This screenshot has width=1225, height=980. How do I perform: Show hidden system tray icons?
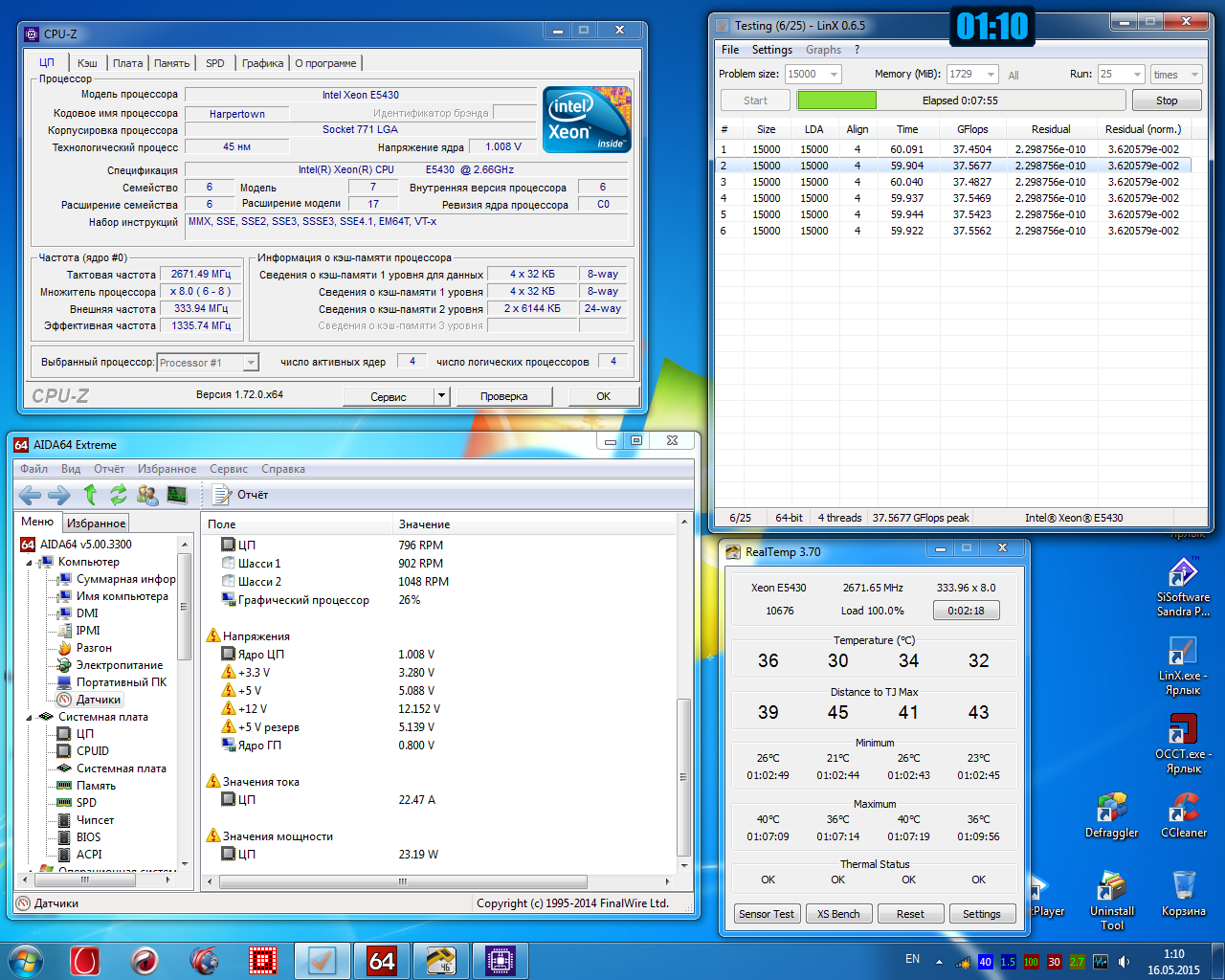(939, 962)
